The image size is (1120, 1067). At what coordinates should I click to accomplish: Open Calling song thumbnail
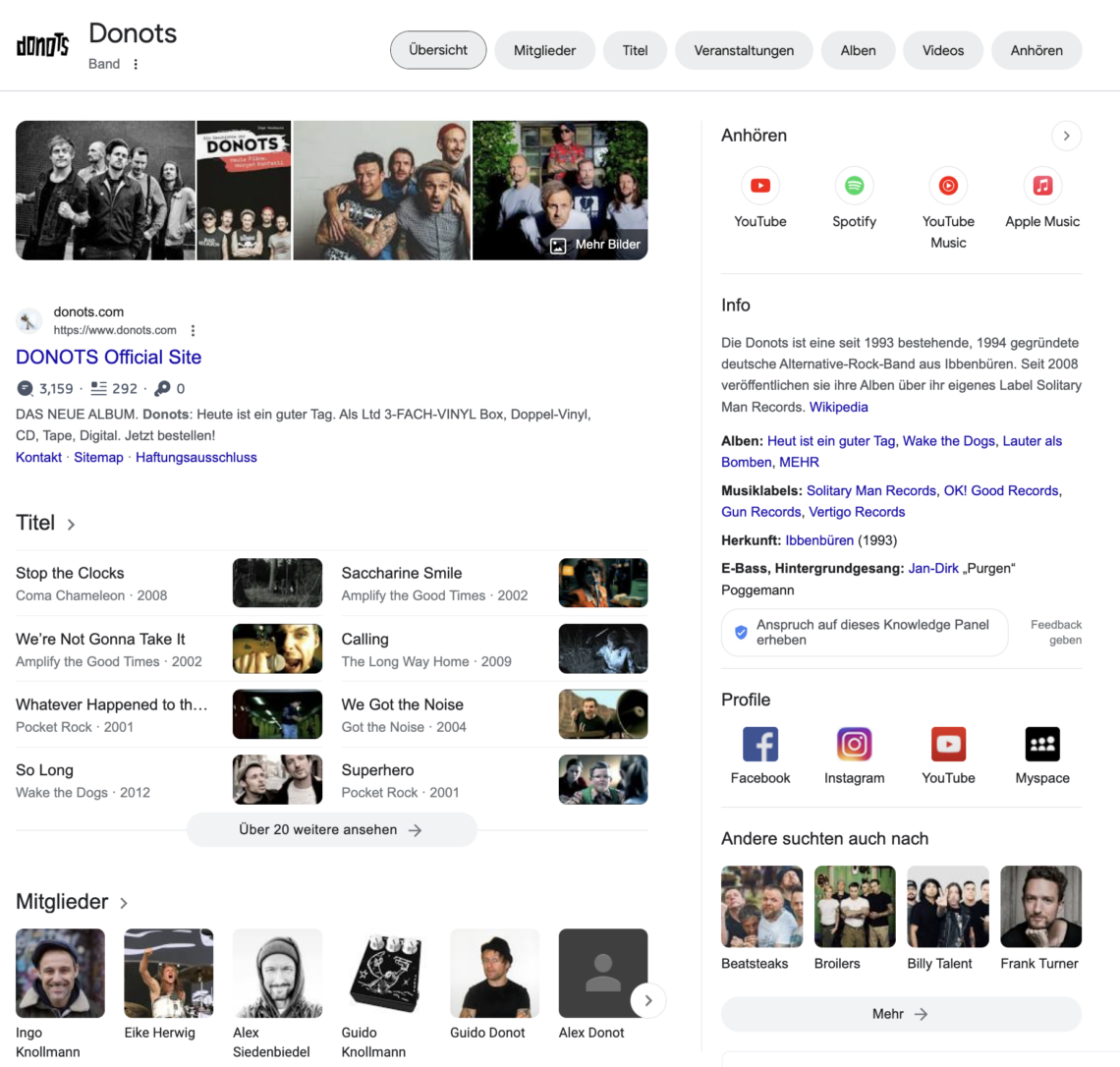(x=603, y=648)
